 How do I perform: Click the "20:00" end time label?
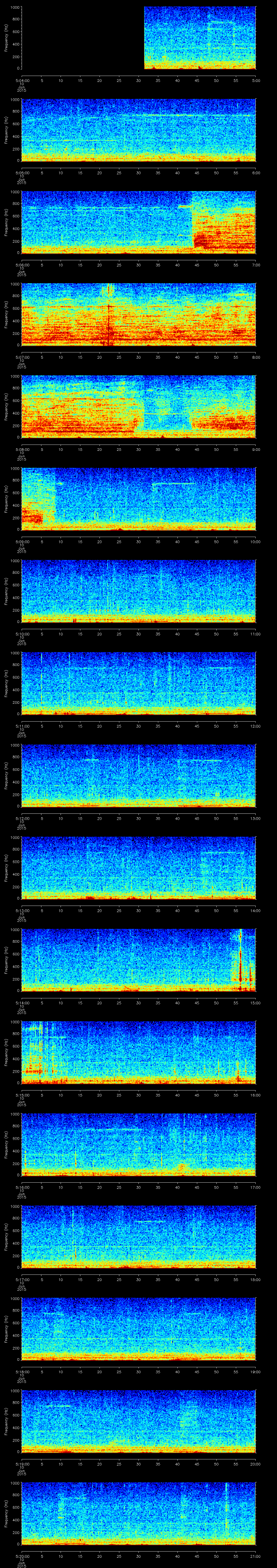coord(256,1463)
